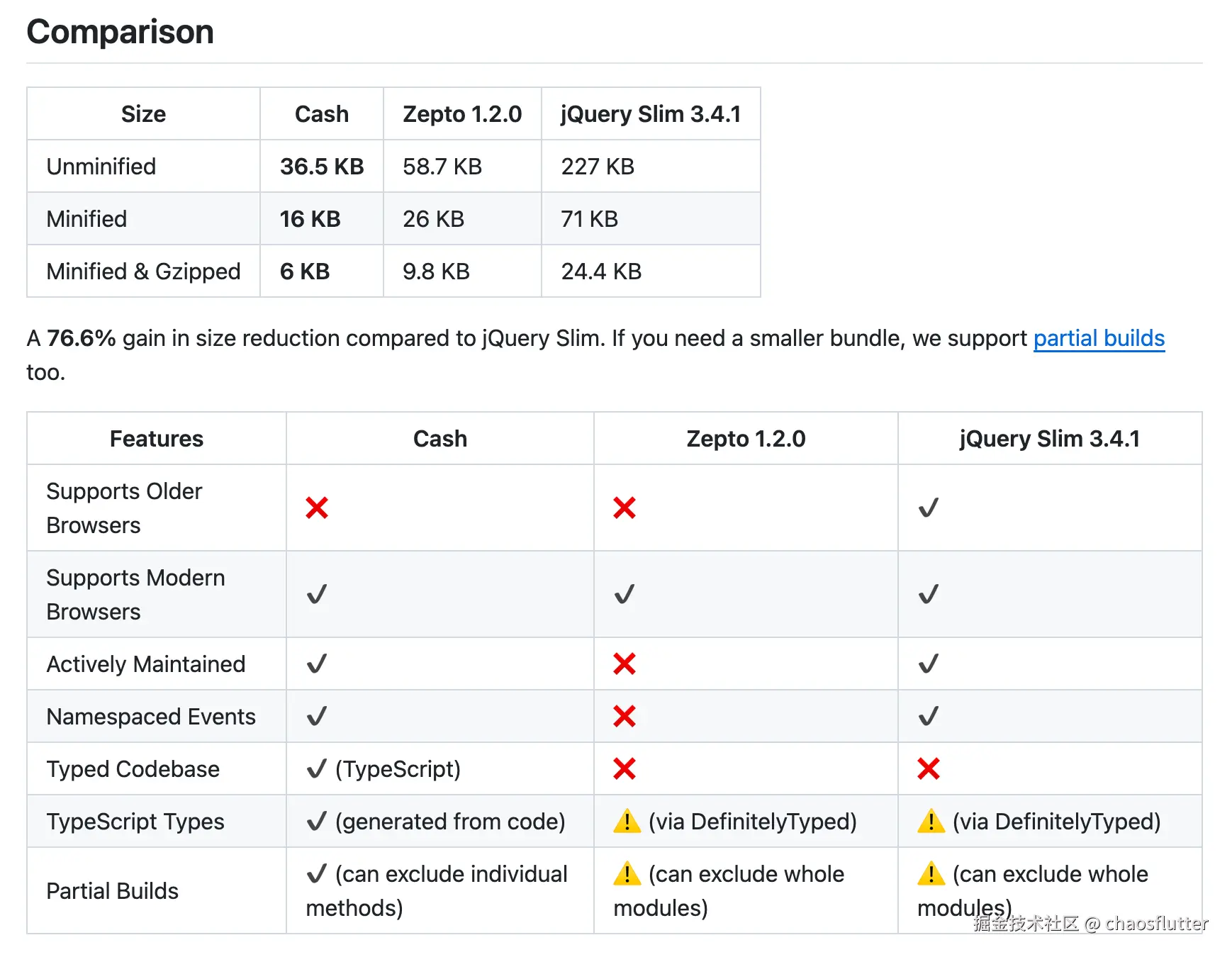Click warning icon in jQuery Partial Builds
The image size is (1232, 957).
coord(931,874)
